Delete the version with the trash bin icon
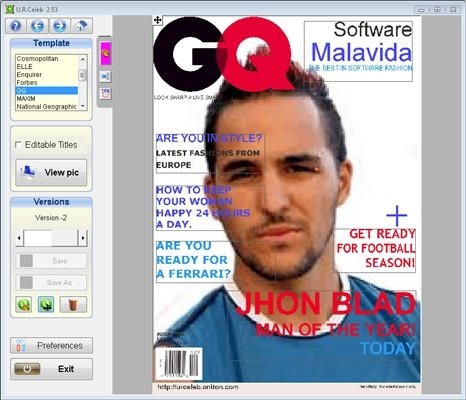 pyautogui.click(x=73, y=304)
